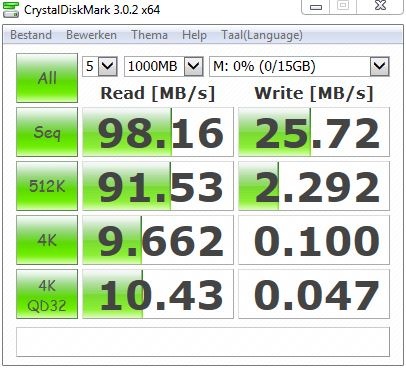
Task: Open the Help menu
Action: (x=194, y=35)
